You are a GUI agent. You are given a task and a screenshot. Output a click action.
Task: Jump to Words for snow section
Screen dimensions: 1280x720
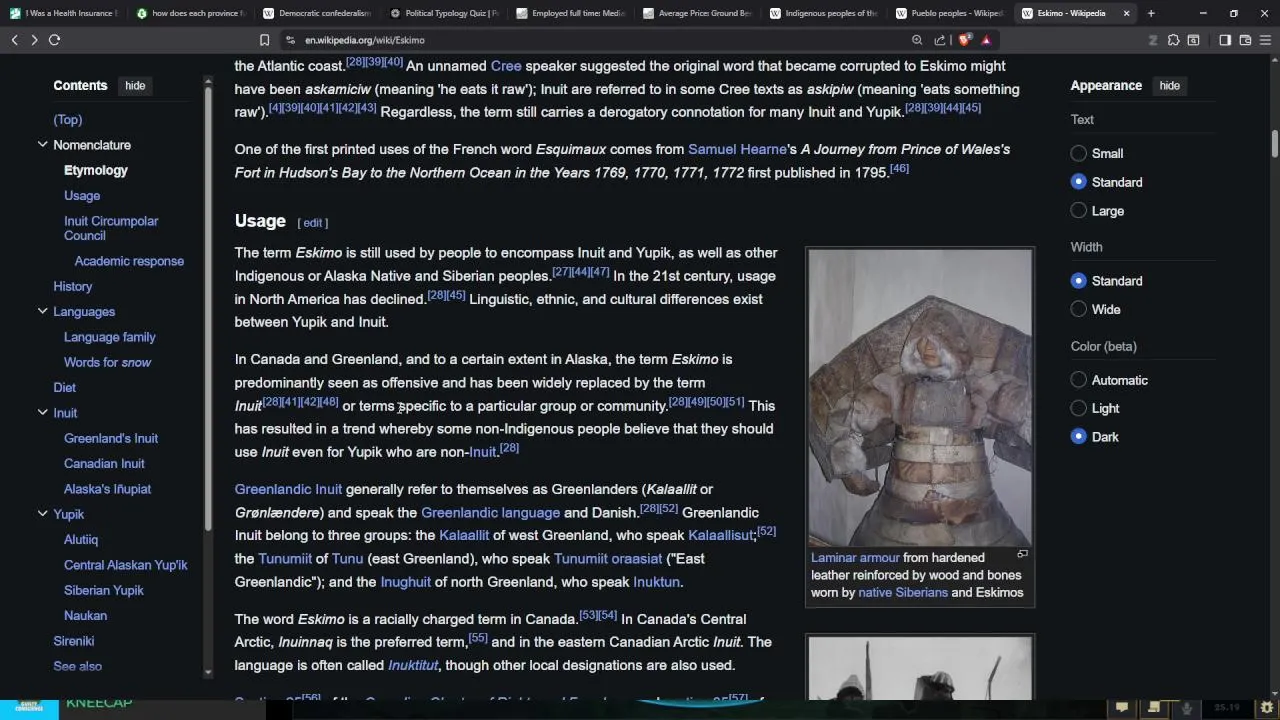coord(107,362)
